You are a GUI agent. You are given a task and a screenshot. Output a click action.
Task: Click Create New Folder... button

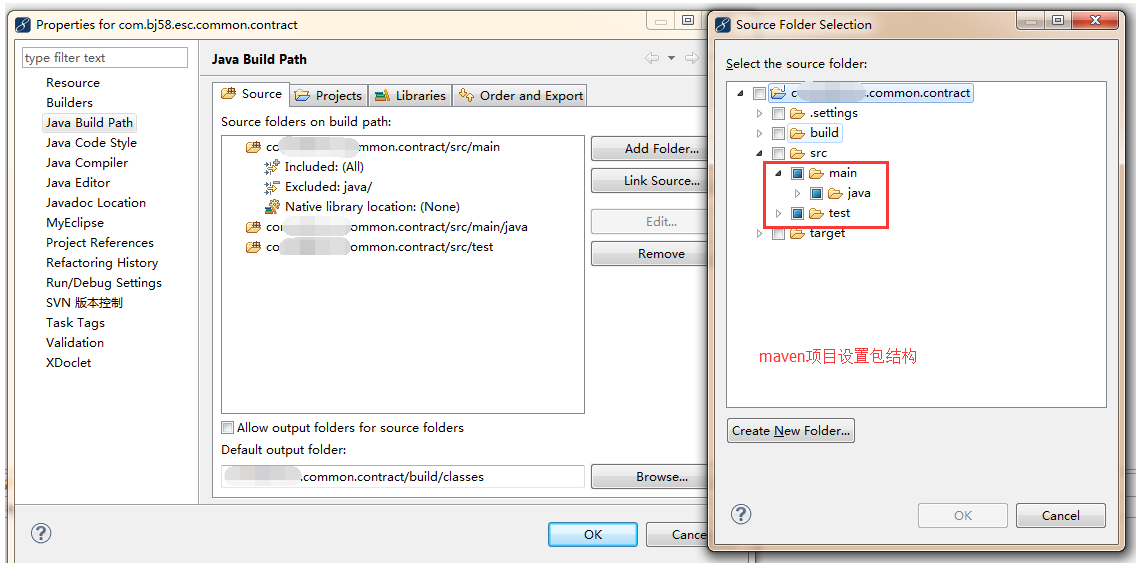click(x=790, y=431)
